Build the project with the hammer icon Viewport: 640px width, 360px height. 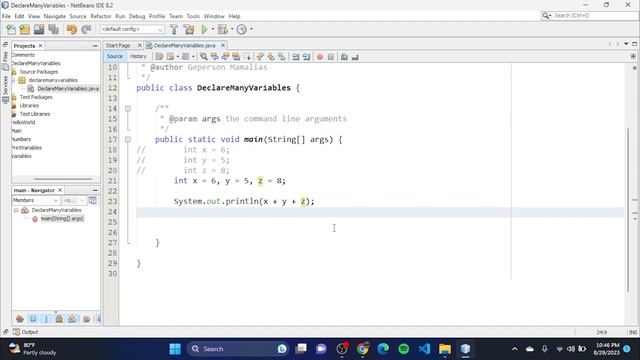[x=174, y=29]
